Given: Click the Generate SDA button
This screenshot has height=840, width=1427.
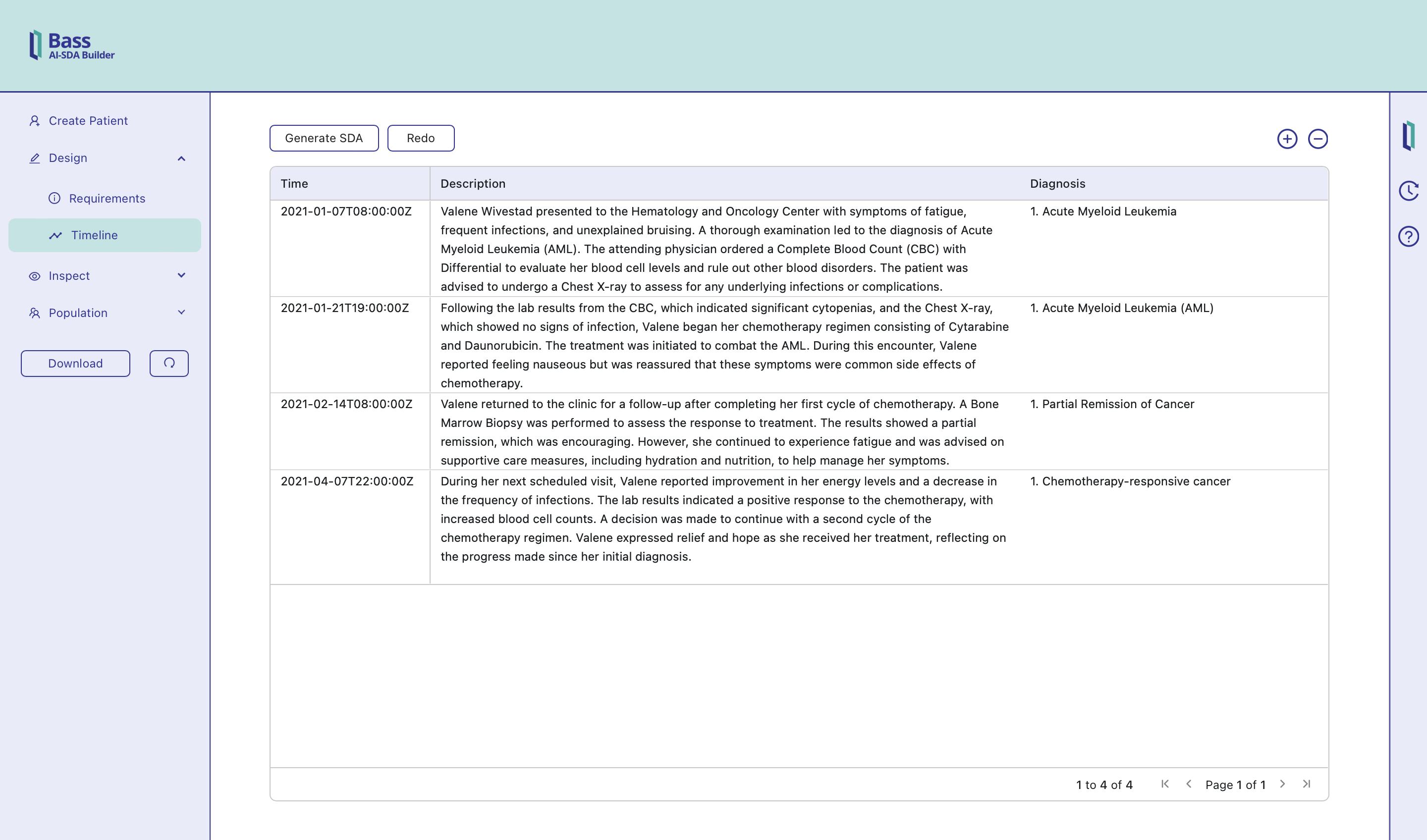Looking at the screenshot, I should point(324,138).
